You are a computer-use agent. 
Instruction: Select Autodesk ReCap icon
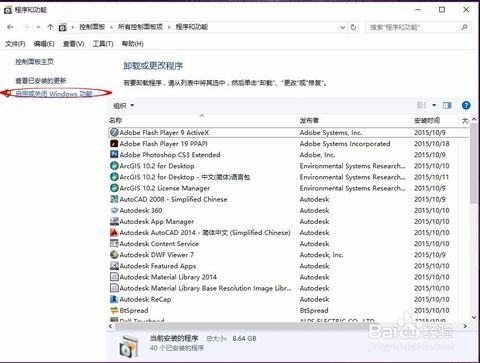(114, 299)
